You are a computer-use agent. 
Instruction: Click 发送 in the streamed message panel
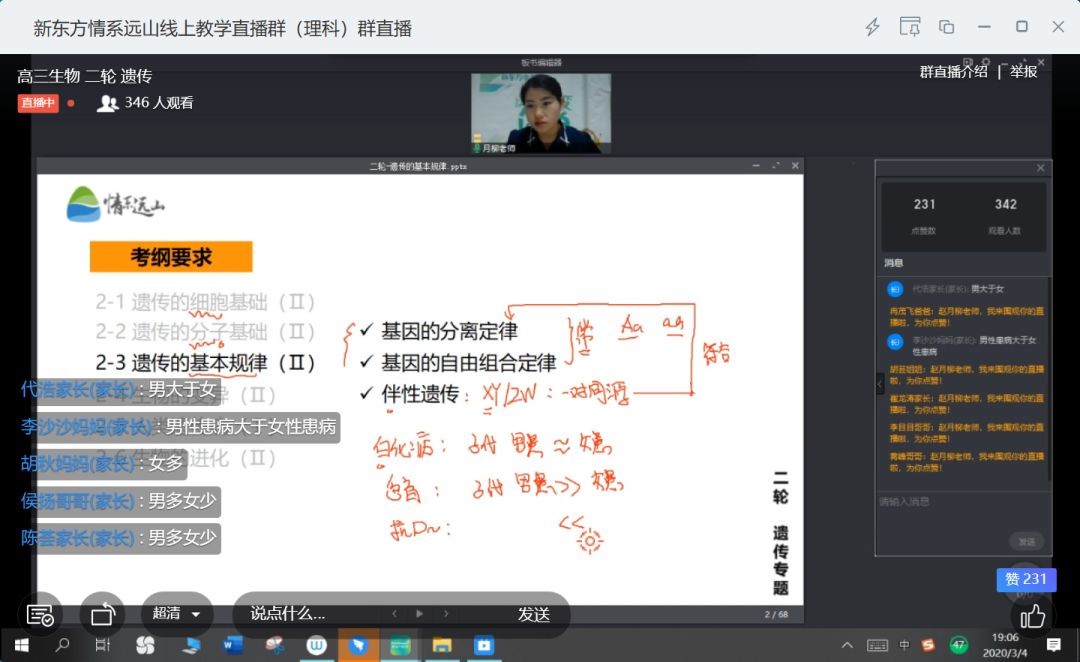click(1026, 541)
